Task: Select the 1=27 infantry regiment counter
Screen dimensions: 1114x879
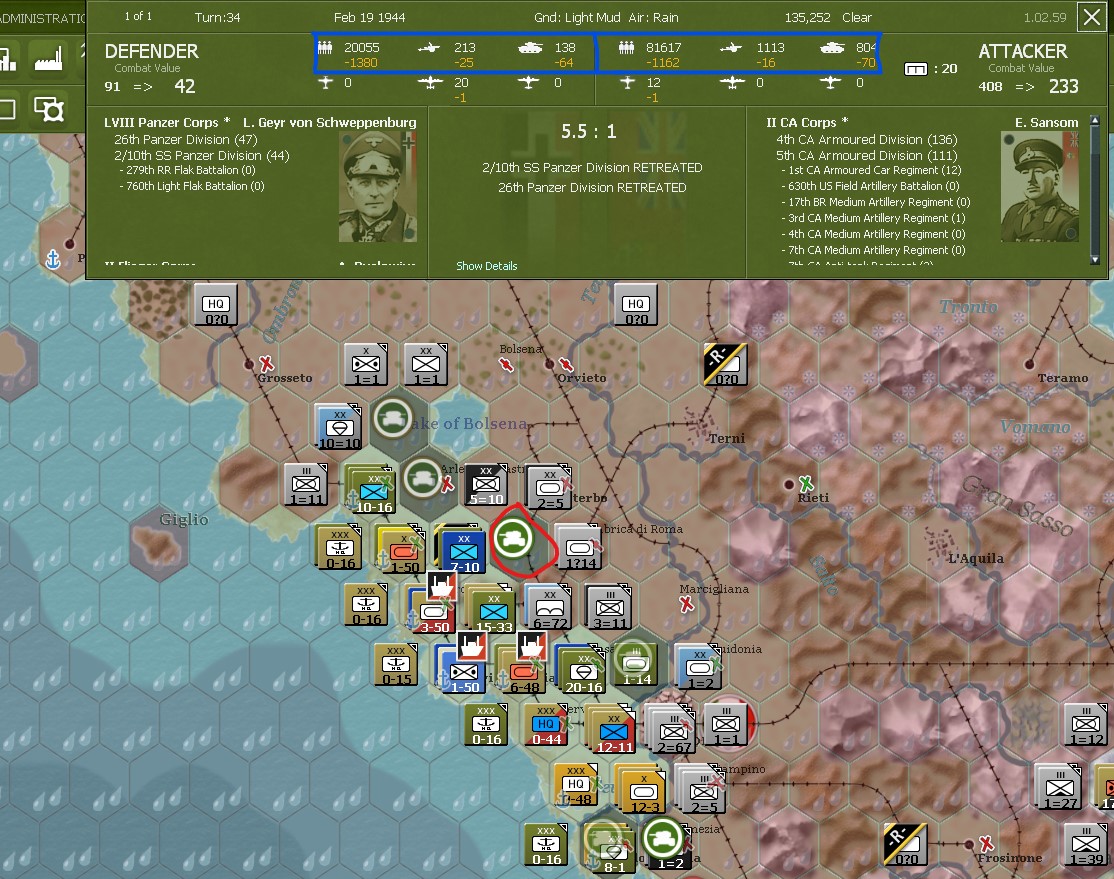Action: [1058, 786]
